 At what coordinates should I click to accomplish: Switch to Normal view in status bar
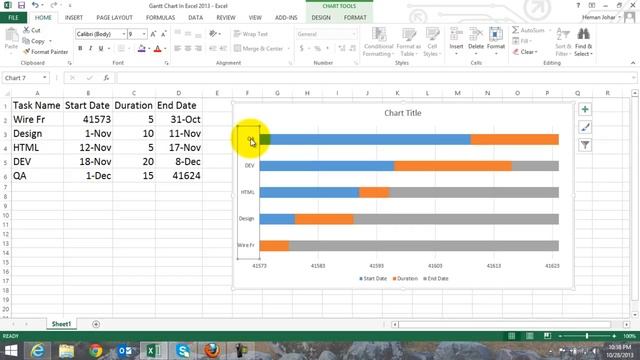pos(511,336)
